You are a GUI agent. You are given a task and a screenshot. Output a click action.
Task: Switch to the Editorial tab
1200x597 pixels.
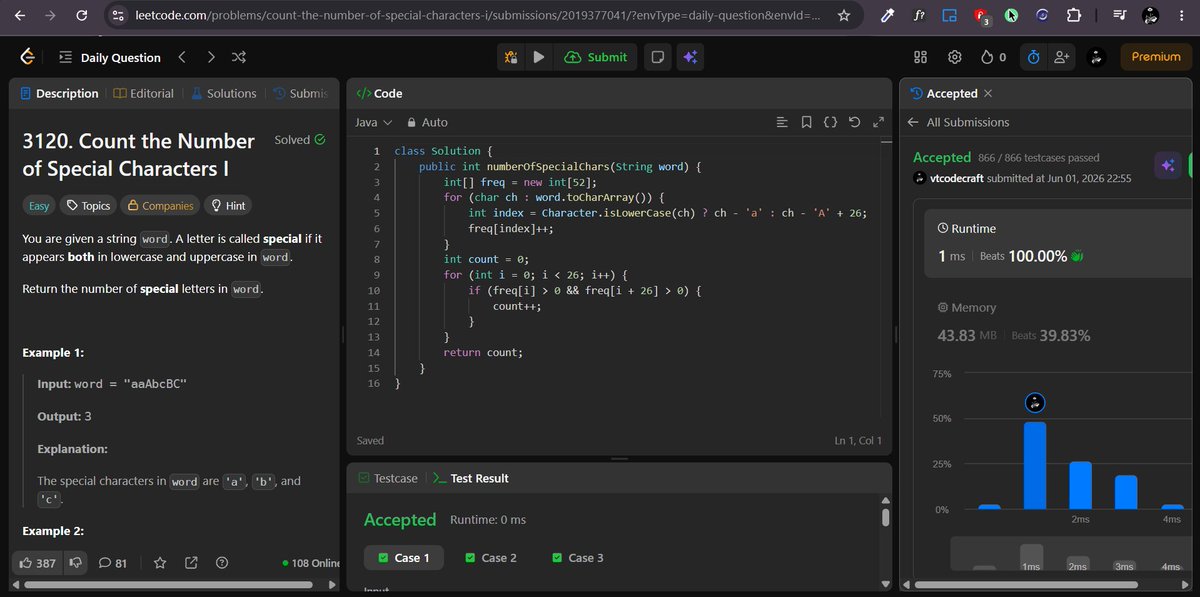(x=144, y=93)
